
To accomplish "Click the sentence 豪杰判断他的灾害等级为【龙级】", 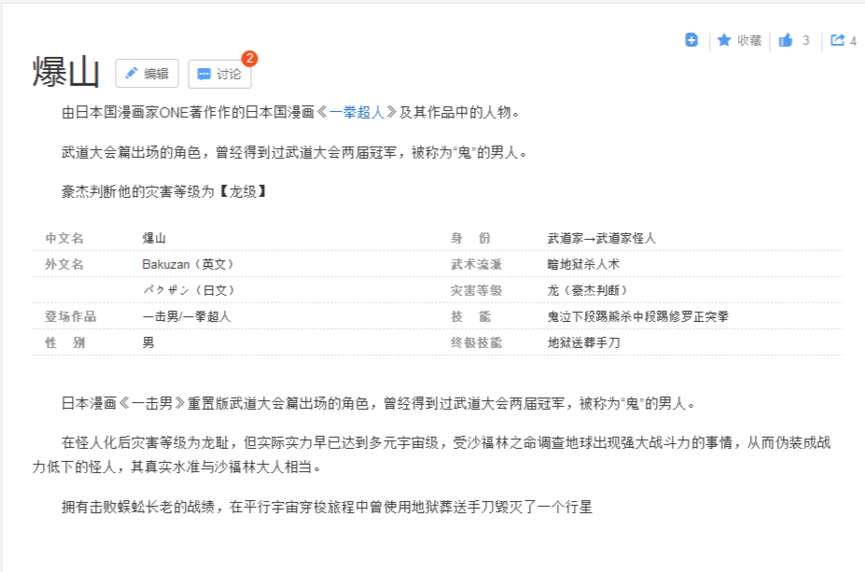I will (x=165, y=192).
